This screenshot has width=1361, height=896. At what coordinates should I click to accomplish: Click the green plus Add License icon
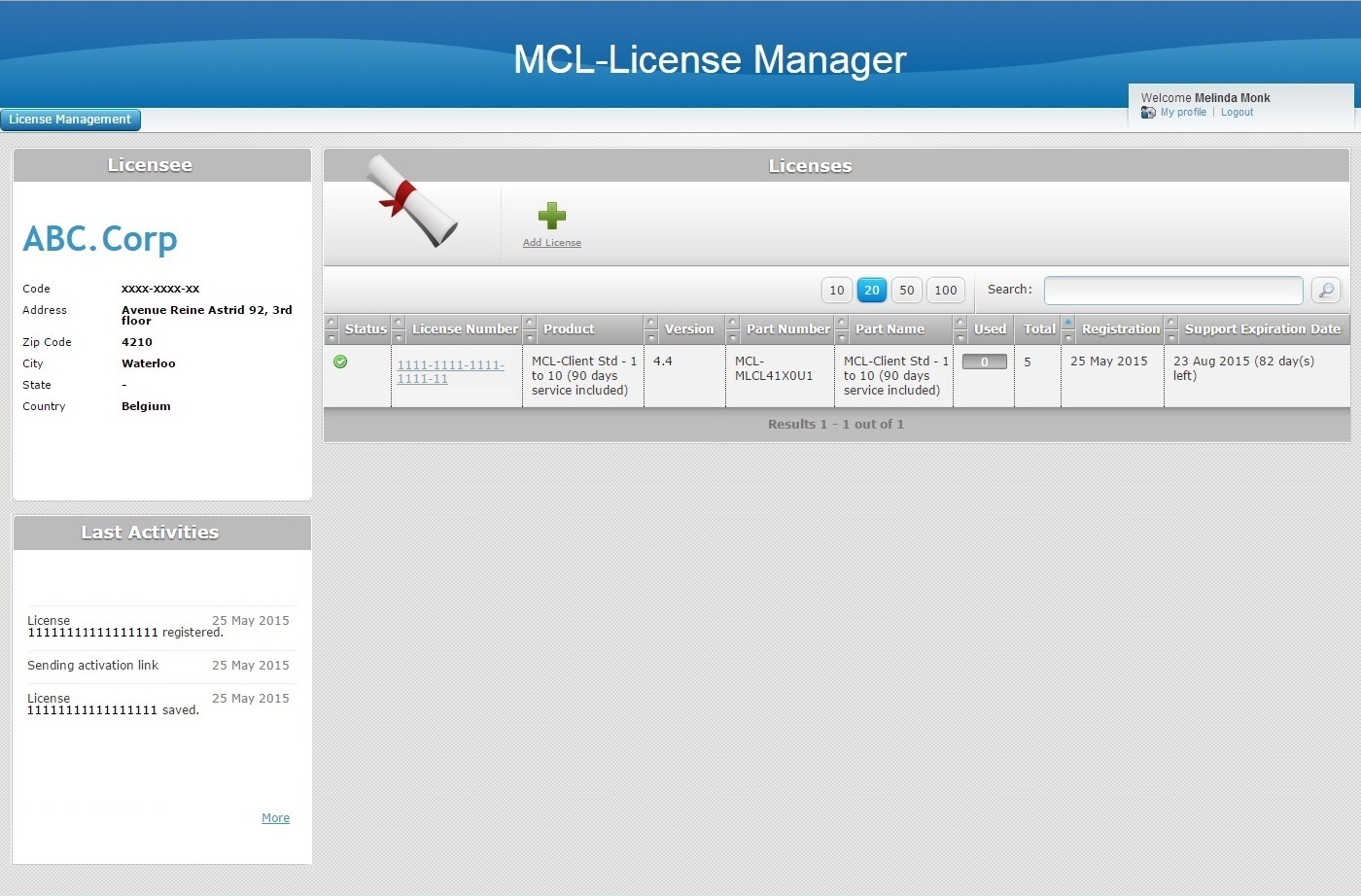pos(551,216)
